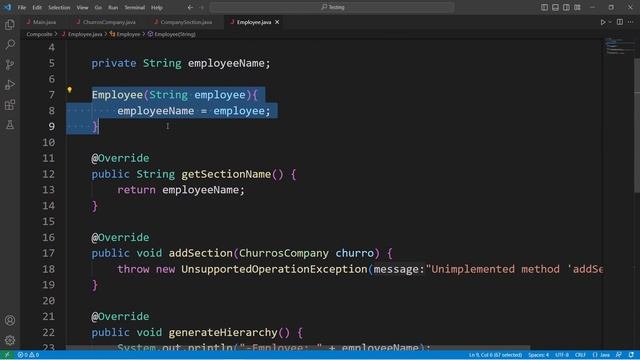
Task: Open the Edit menu
Action: point(37,7)
